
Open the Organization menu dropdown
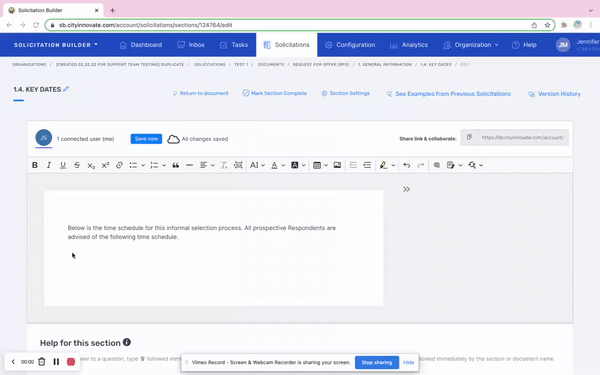[x=471, y=45]
